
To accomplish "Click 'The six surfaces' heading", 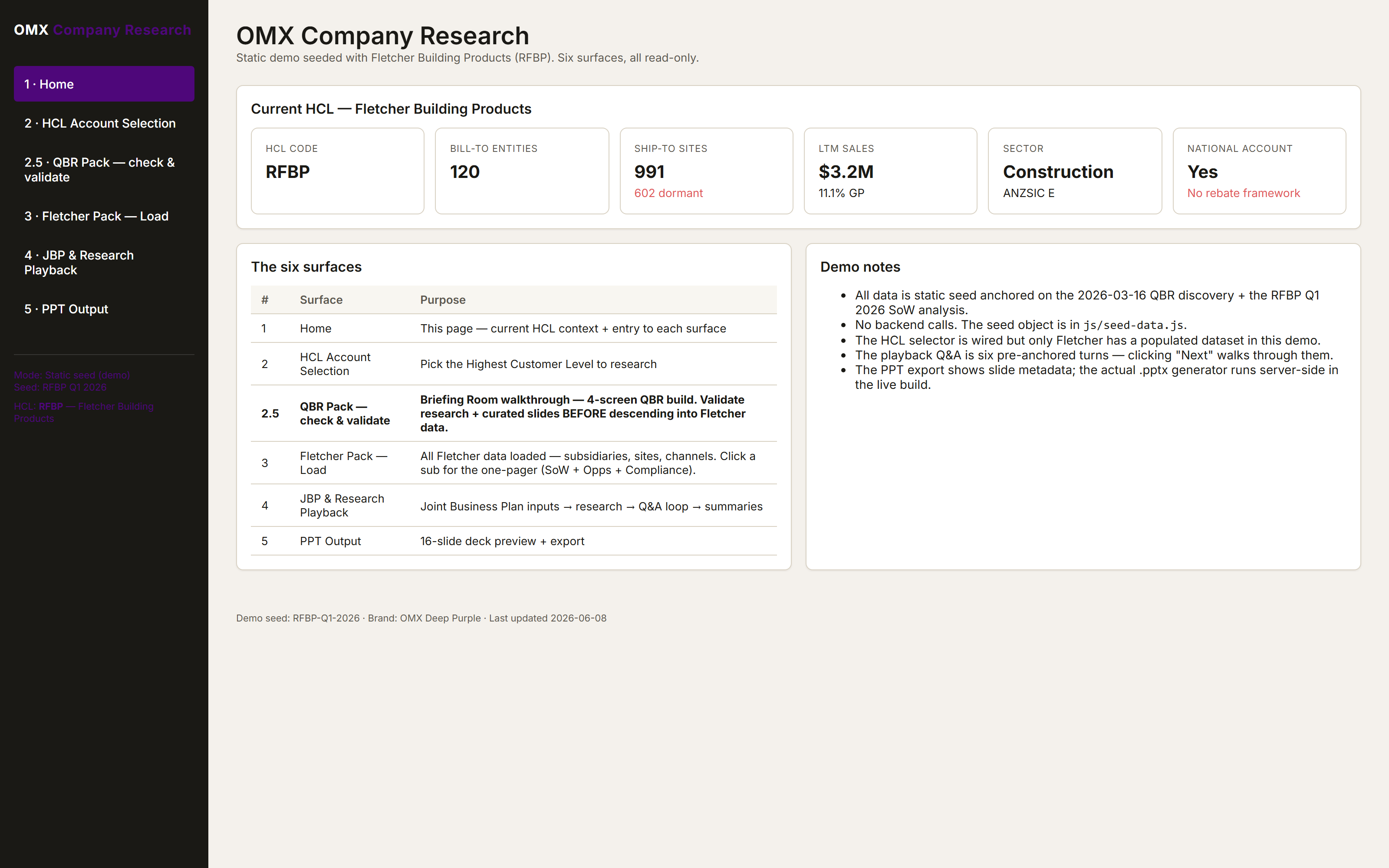I will (306, 267).
